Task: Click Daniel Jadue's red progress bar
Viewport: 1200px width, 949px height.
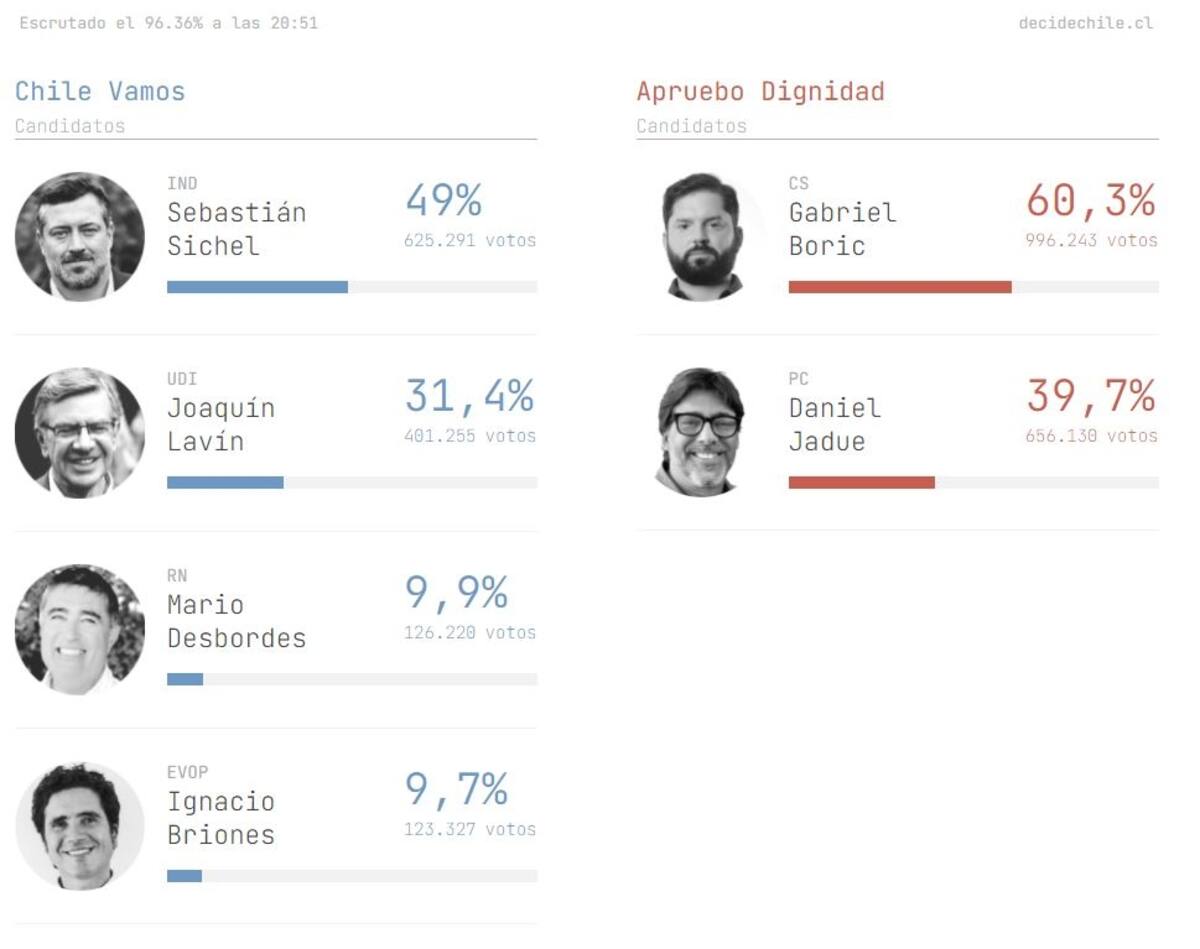Action: 861,483
